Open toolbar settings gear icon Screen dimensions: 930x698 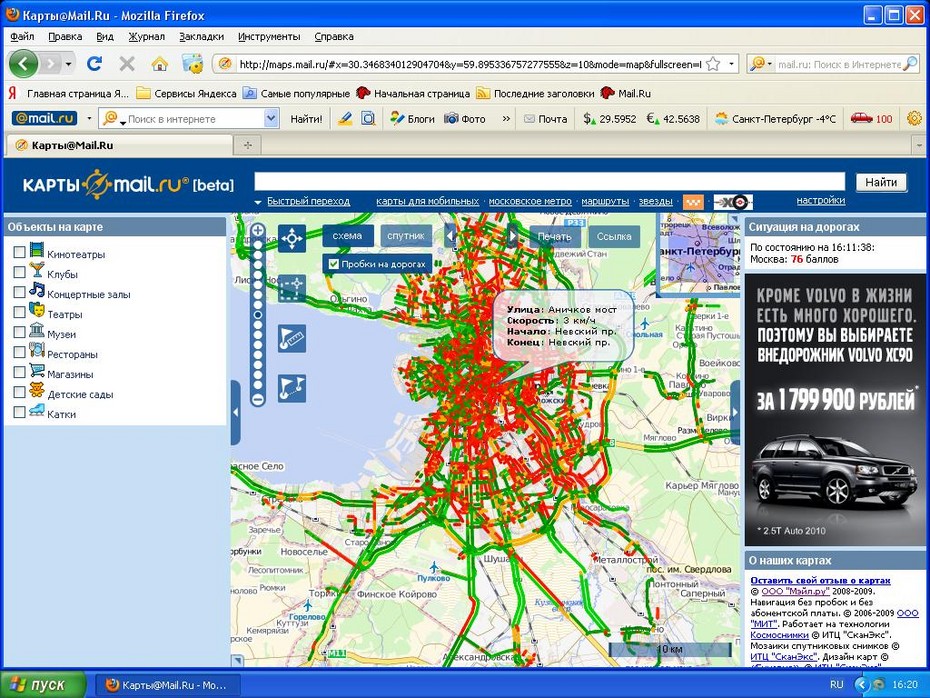coord(914,118)
